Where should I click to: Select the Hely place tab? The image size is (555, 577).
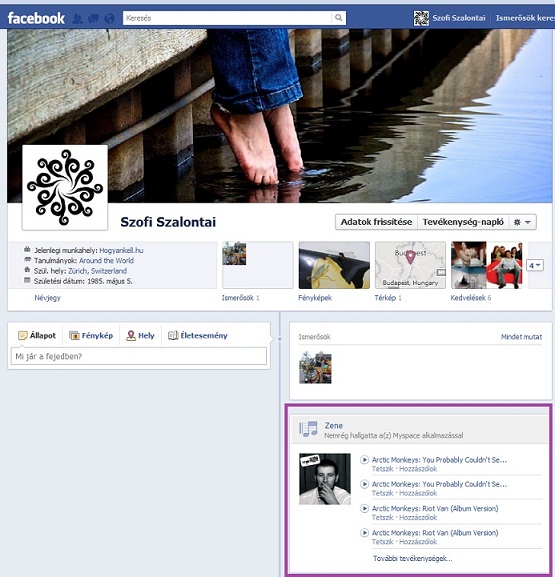[x=140, y=335]
